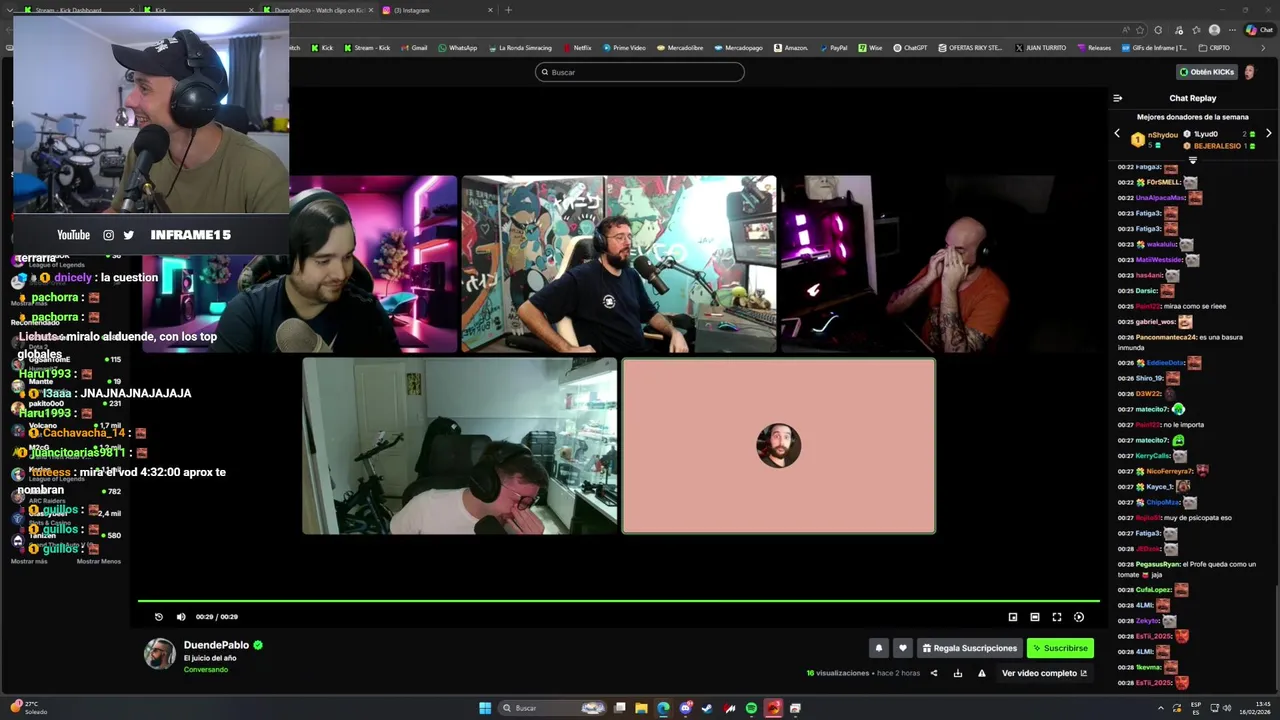Open the Mercadopago bookmark
This screenshot has height=720, width=1280.
(x=738, y=48)
